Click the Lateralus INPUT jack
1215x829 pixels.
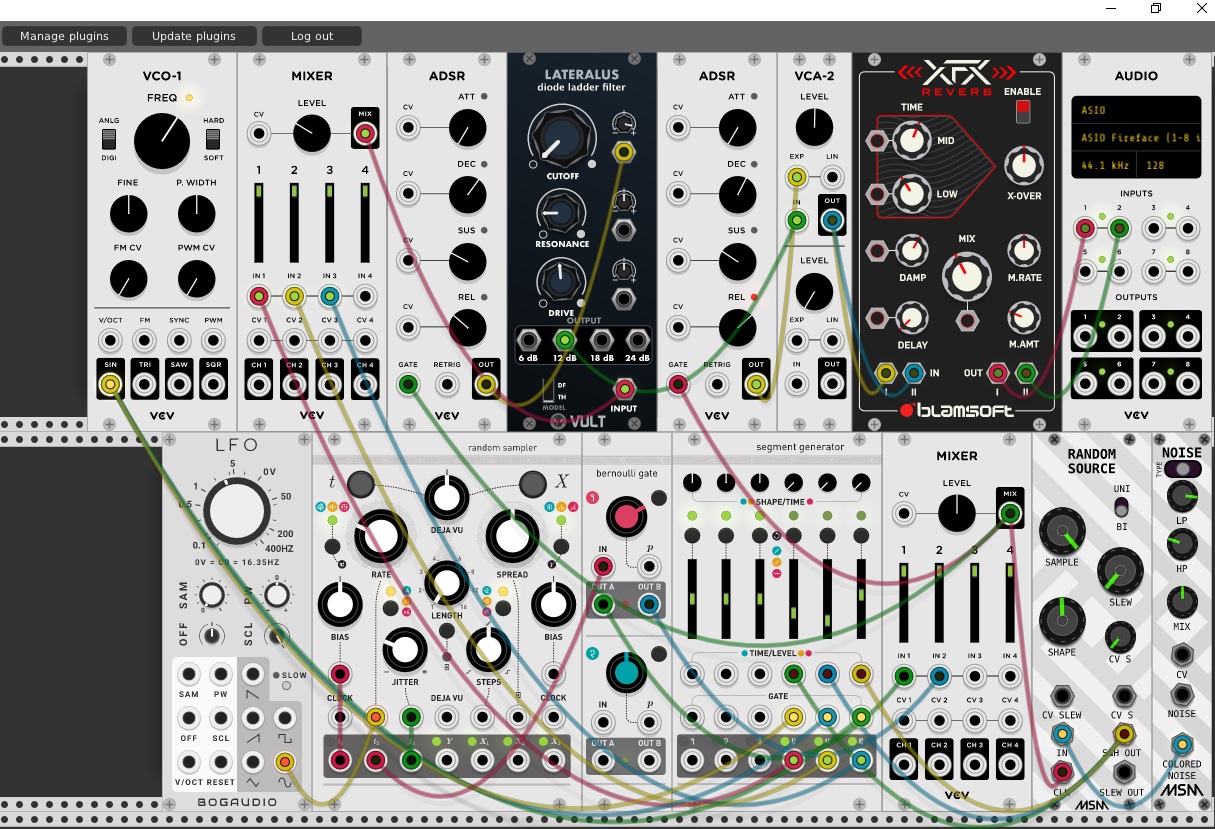click(625, 389)
